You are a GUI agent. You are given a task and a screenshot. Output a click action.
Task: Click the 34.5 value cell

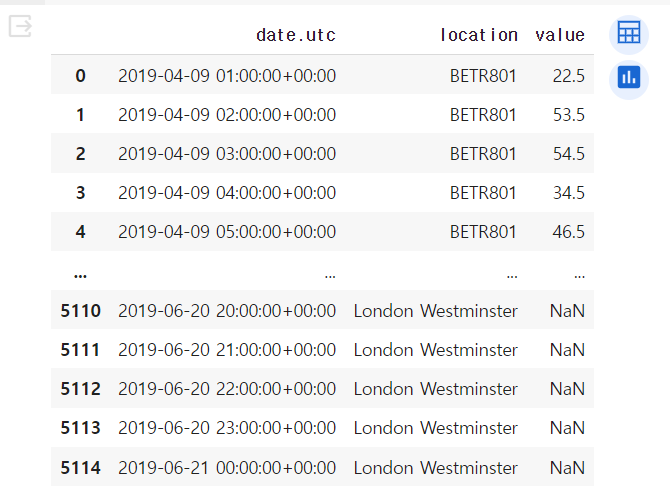point(568,192)
